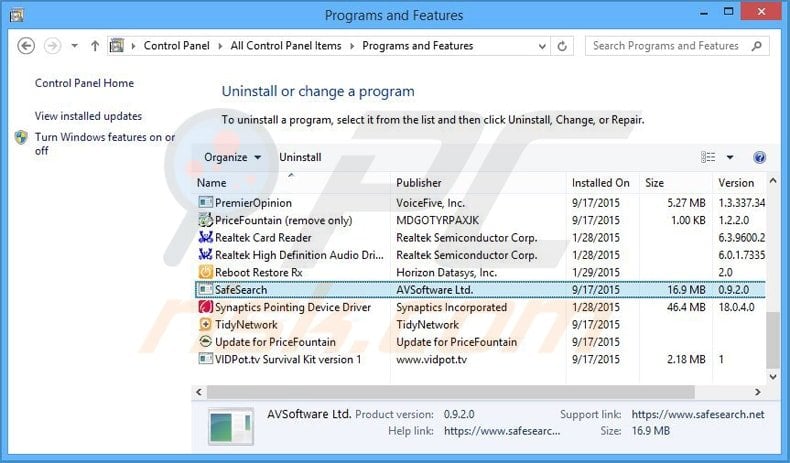
Task: Sort by the Size column header
Action: pos(676,182)
